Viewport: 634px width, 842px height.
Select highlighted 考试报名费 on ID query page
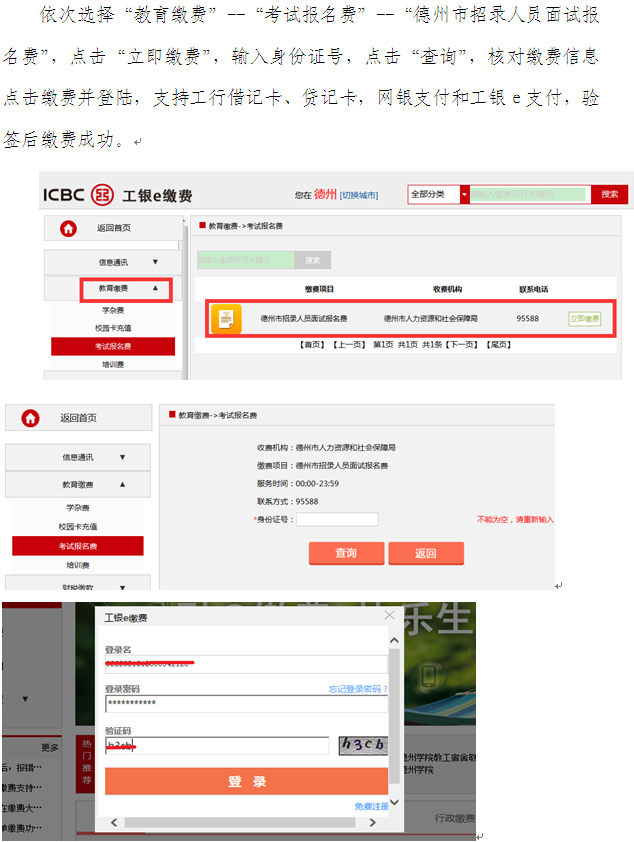tap(78, 546)
